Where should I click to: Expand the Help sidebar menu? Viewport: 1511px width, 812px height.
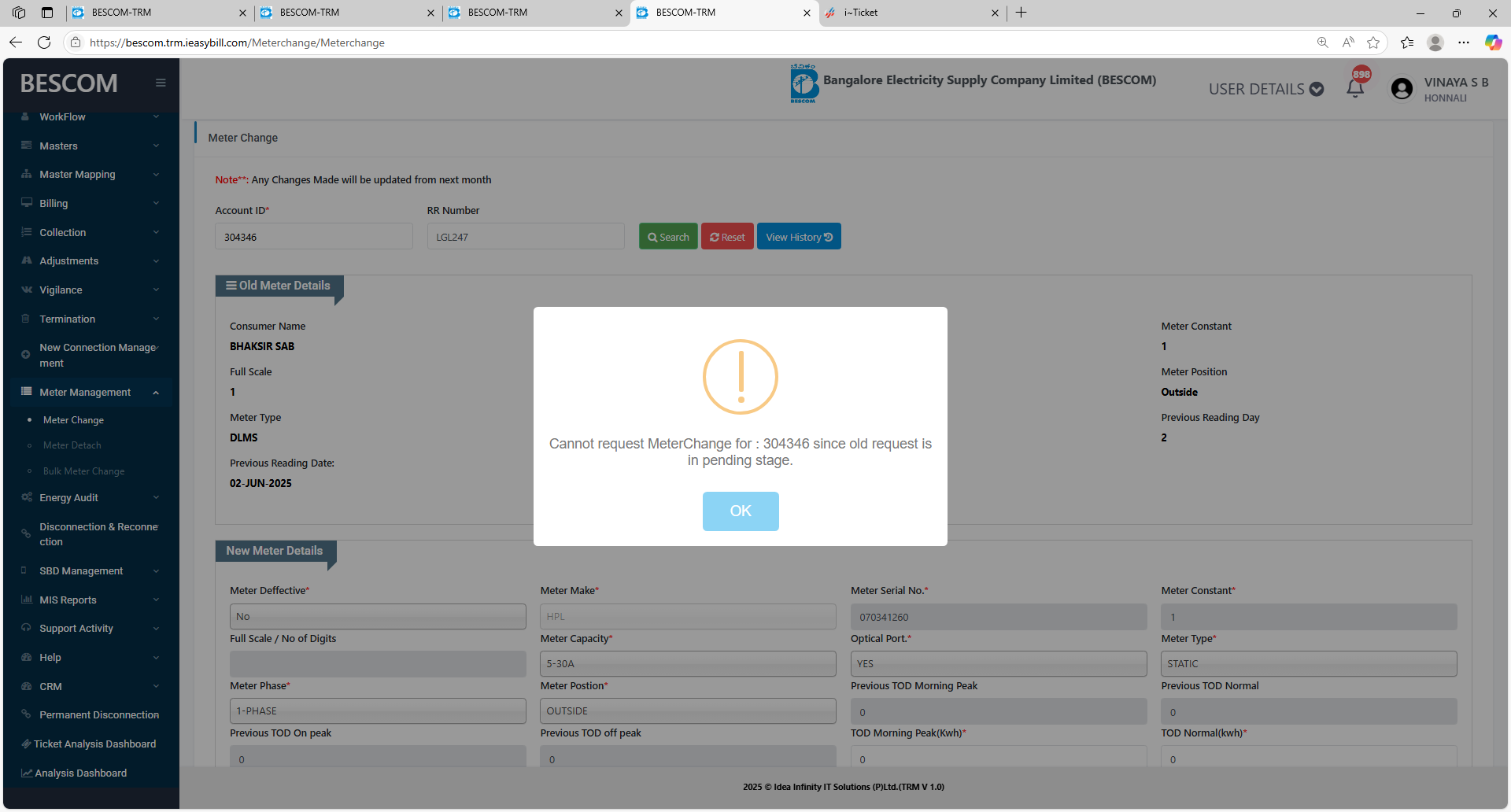[91, 658]
